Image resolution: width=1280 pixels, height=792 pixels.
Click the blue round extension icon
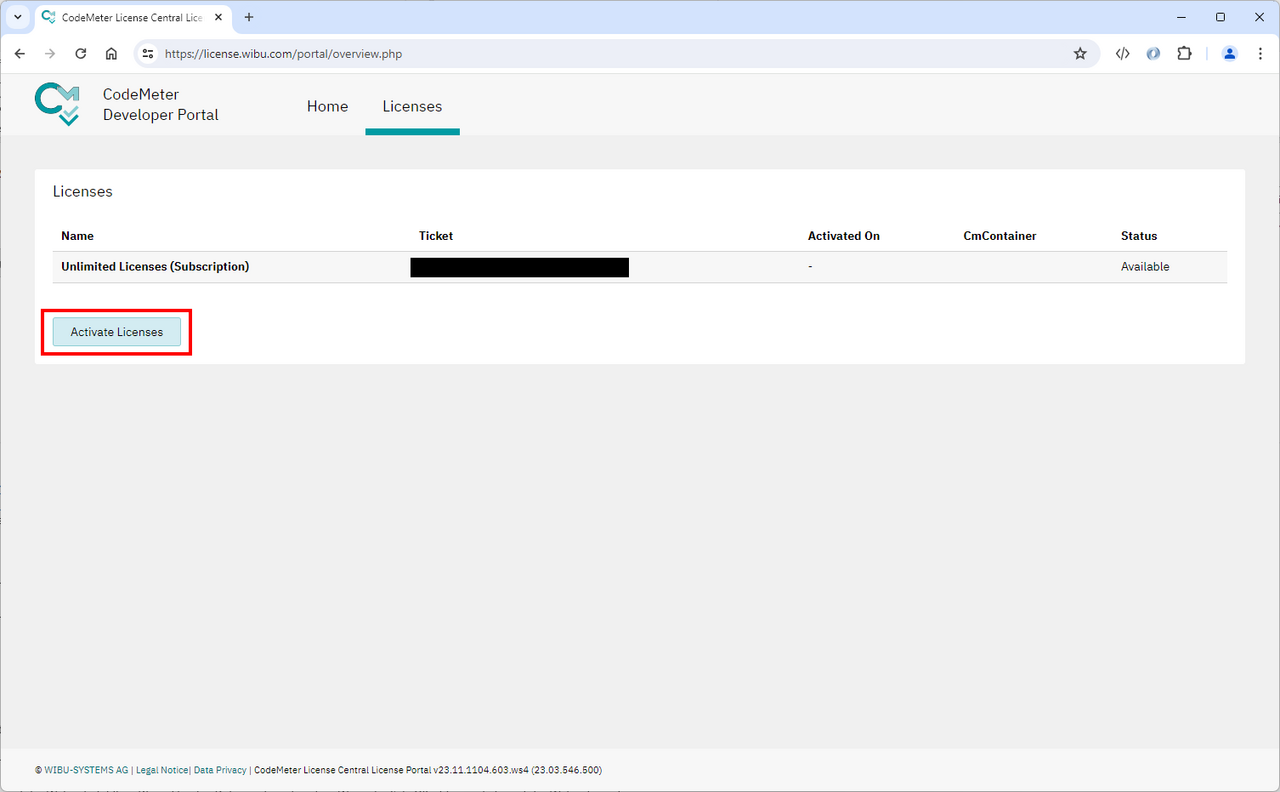point(1153,54)
